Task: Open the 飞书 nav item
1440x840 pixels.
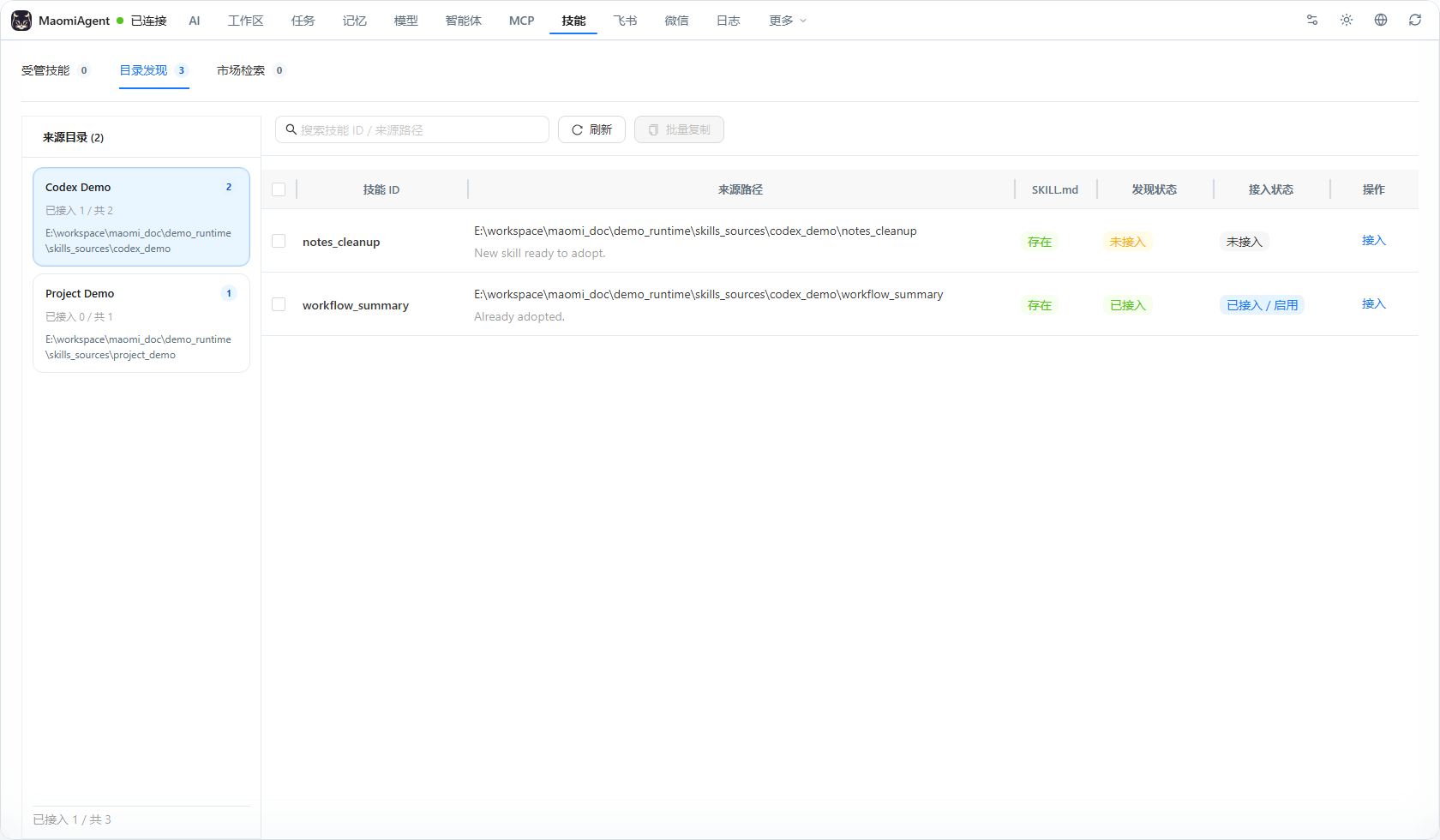Action: click(626, 21)
